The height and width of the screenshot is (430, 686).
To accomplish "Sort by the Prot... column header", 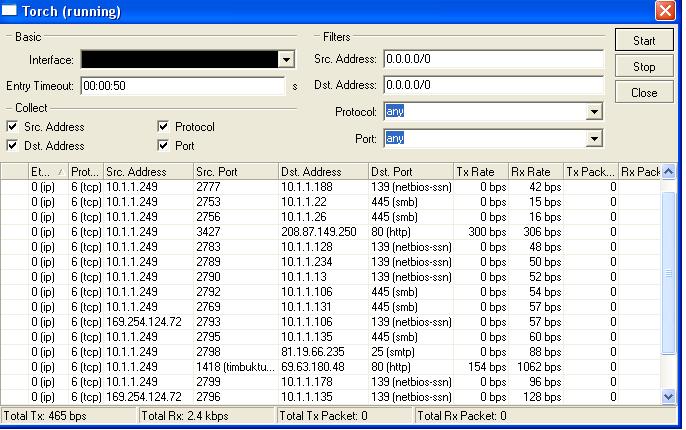I will [86, 172].
